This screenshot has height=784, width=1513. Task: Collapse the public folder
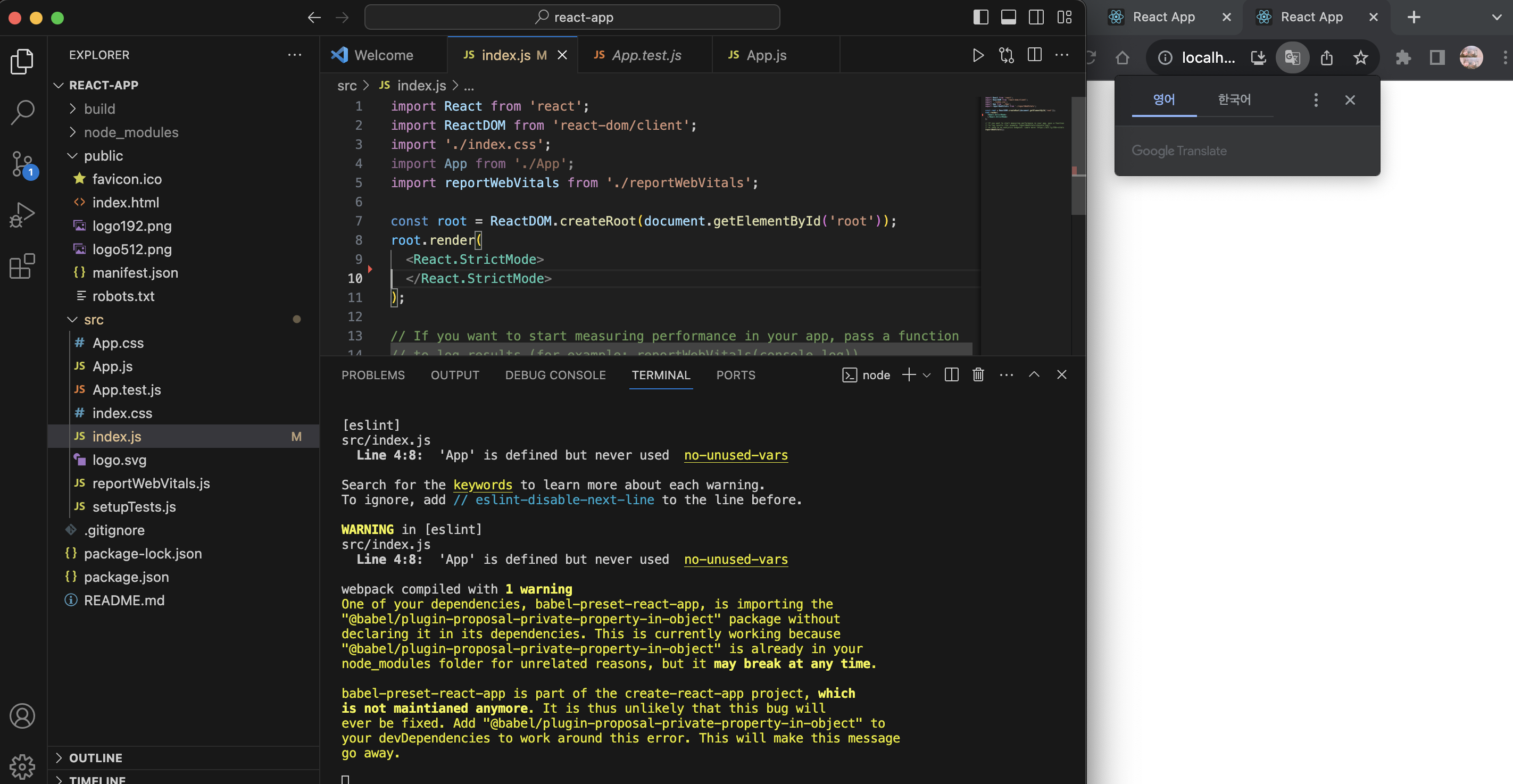point(103,156)
